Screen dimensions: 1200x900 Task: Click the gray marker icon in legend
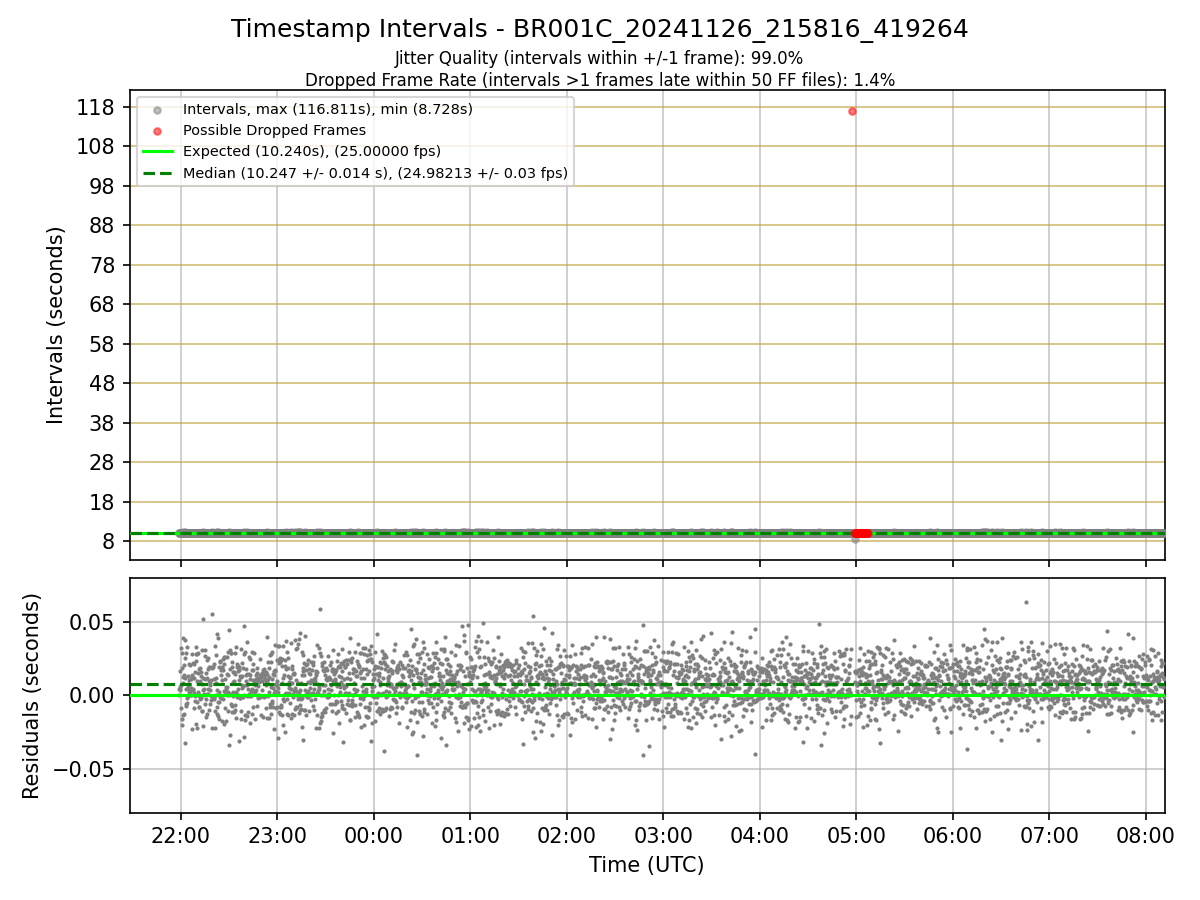pos(157,109)
